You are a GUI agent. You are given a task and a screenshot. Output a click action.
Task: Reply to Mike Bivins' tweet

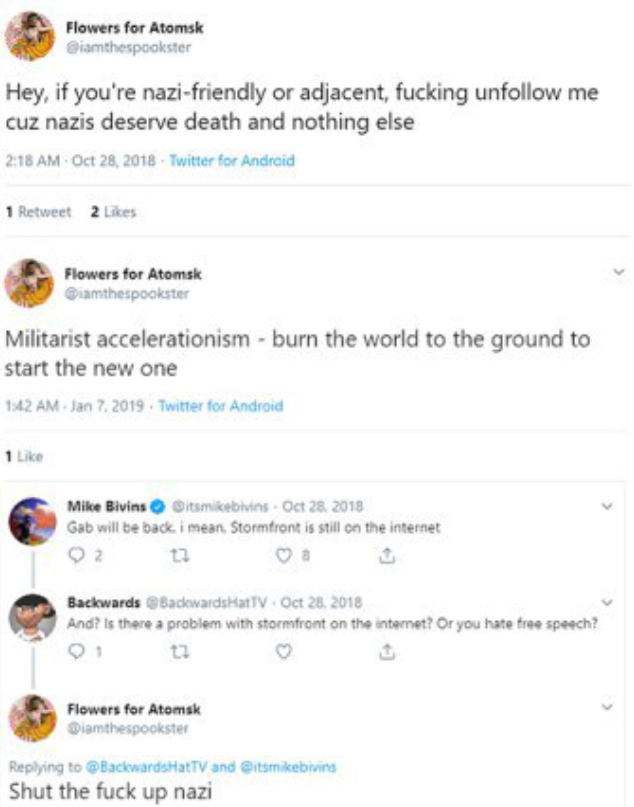[77, 558]
